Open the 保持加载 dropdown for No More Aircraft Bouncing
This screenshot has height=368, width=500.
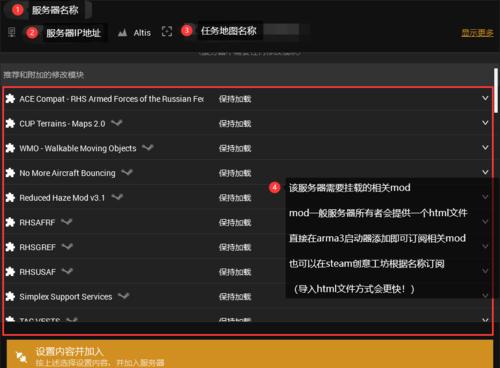click(x=235, y=173)
